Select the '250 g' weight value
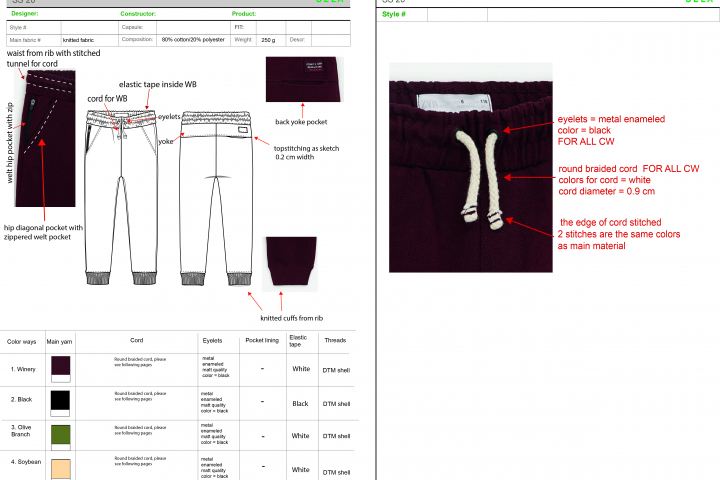 [x=268, y=40]
